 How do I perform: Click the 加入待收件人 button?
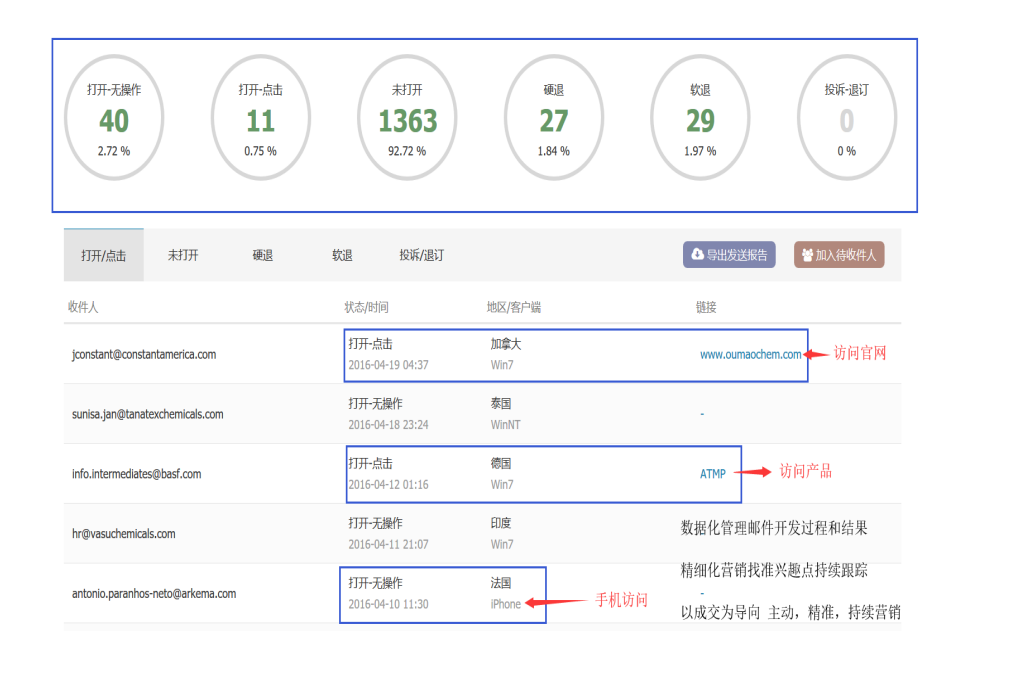[839, 254]
